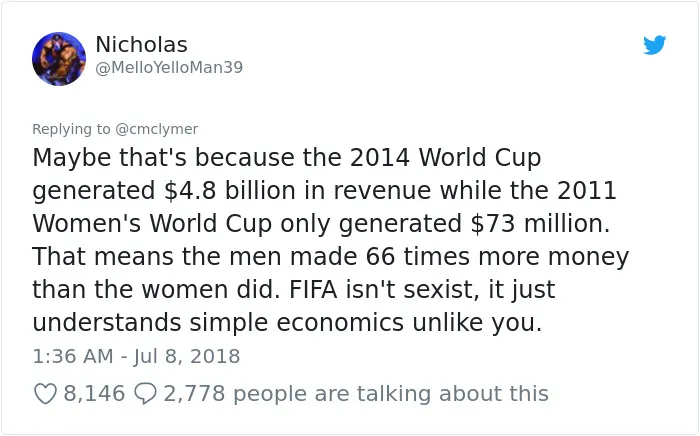Open '2,778 people are talking about this'
The width and height of the screenshot is (700, 436).
click(356, 394)
